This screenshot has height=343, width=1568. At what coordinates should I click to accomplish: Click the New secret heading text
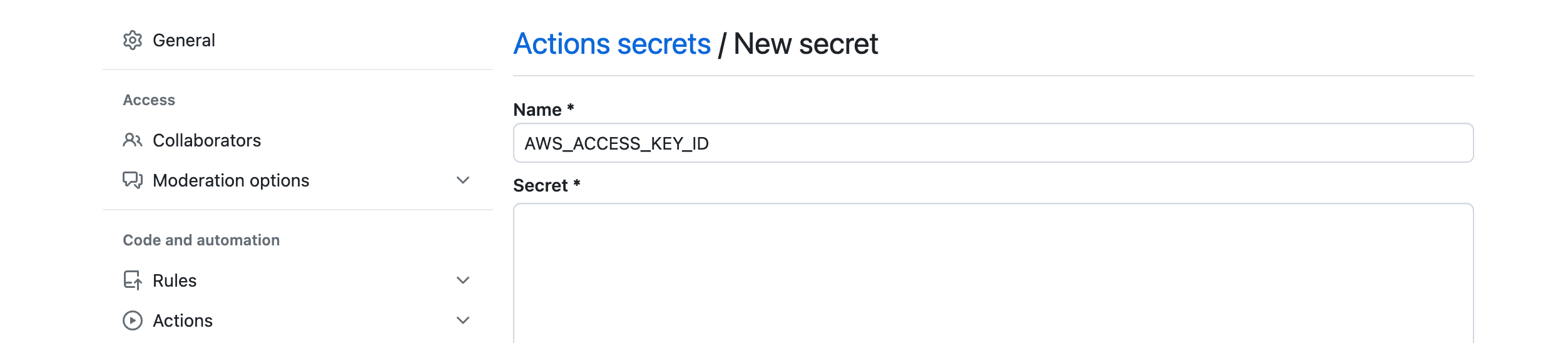coord(806,44)
